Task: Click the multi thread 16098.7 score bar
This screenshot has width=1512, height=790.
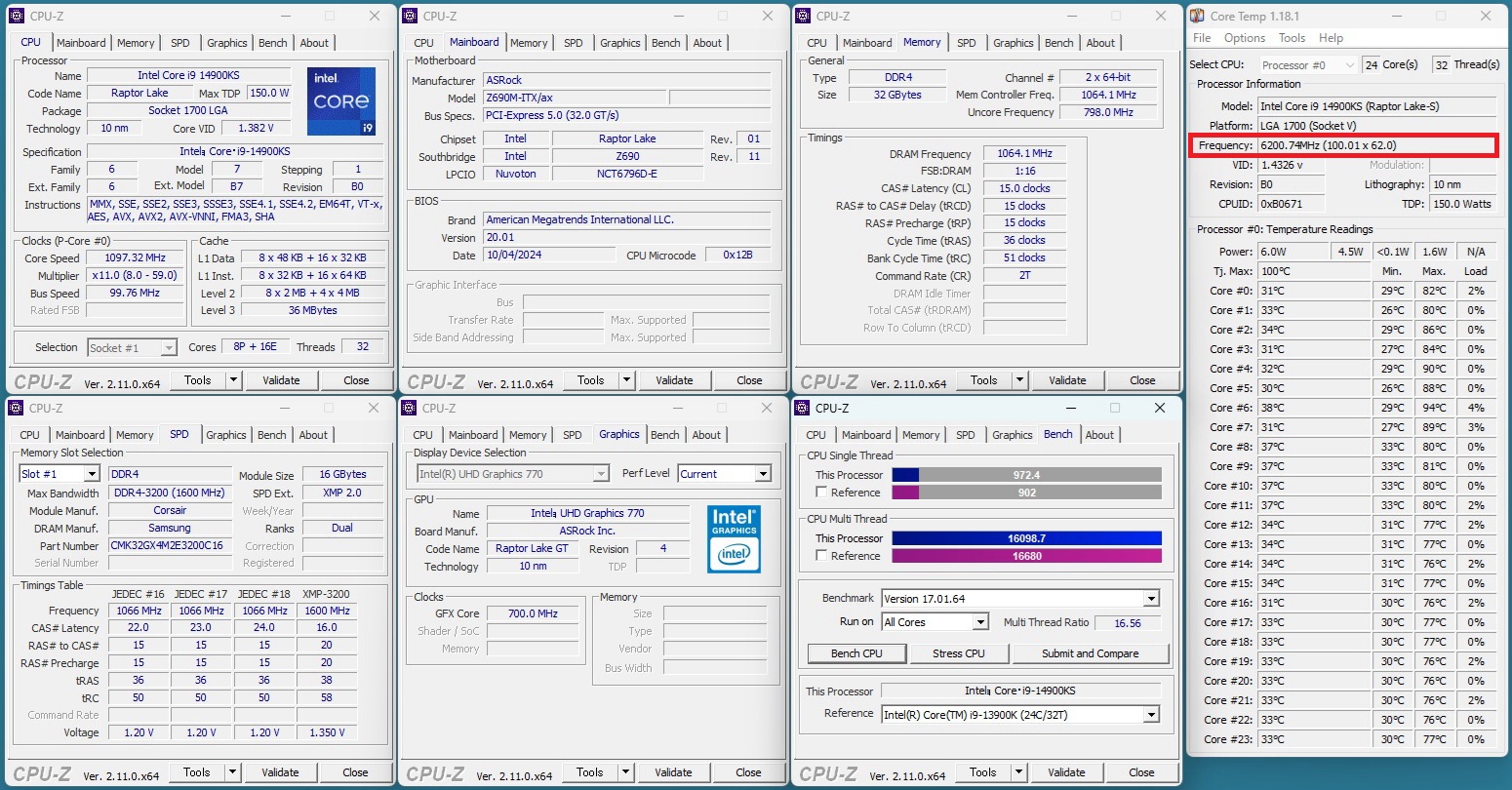Action: (x=1026, y=538)
